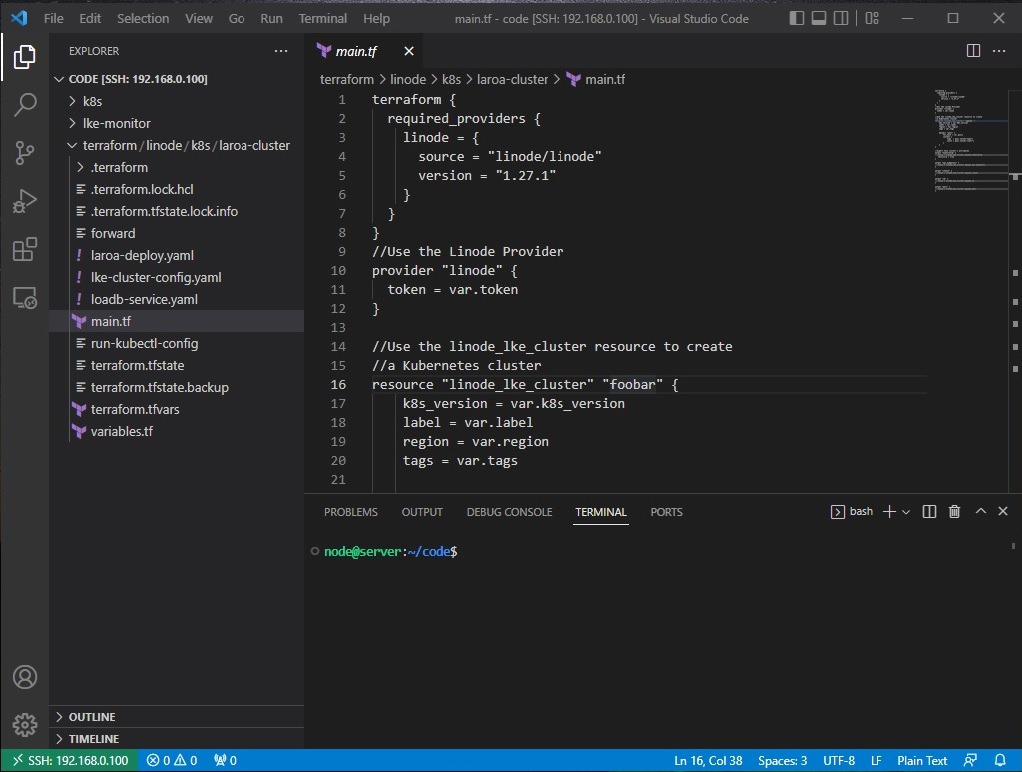
Task: Open terraform.tfvars in the explorer
Action: (177, 409)
